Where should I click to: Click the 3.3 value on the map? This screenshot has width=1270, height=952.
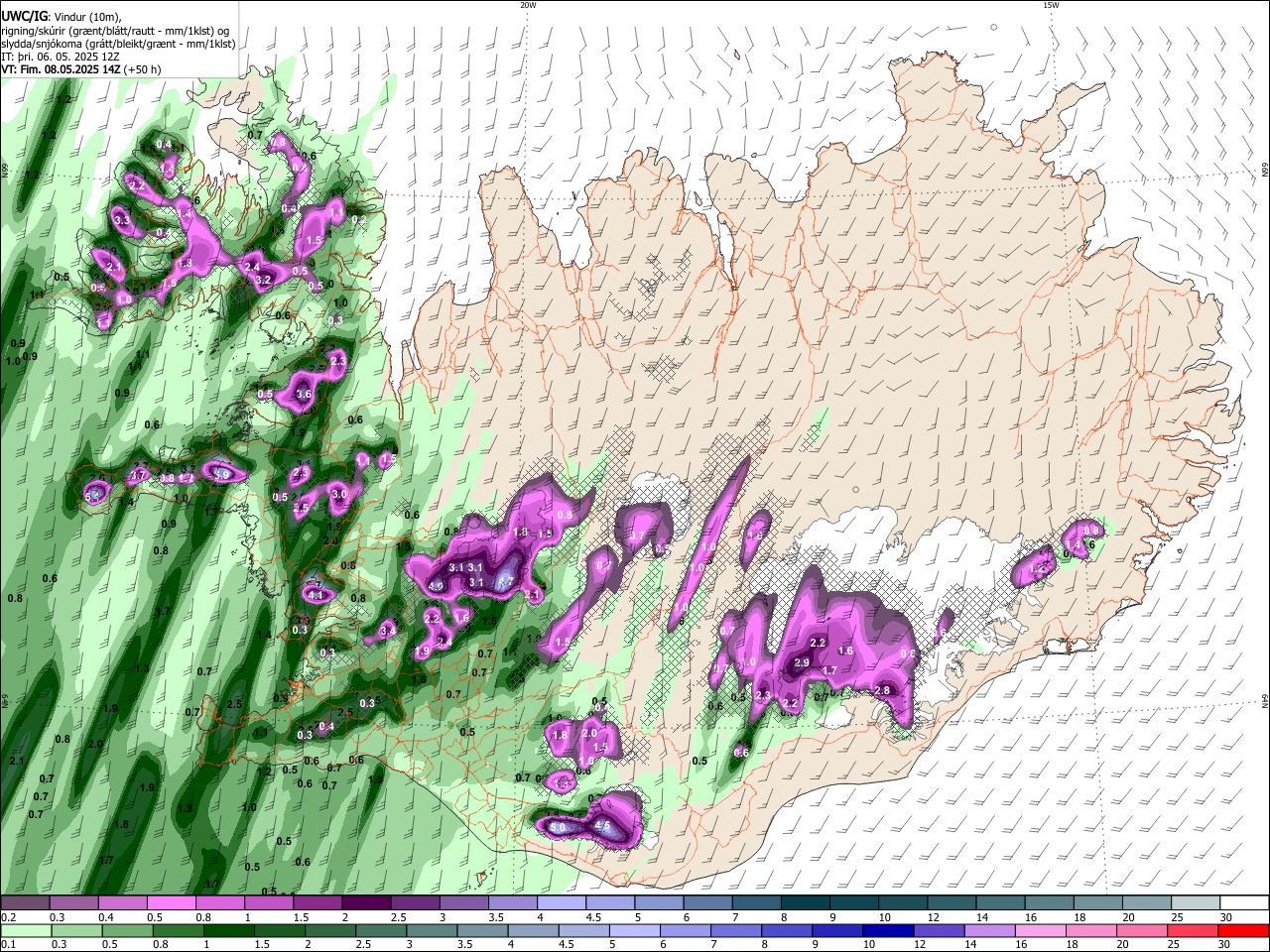point(122,219)
